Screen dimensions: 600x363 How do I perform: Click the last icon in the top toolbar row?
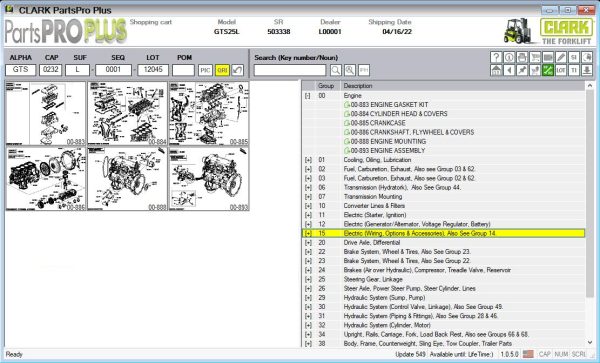[x=587, y=57]
